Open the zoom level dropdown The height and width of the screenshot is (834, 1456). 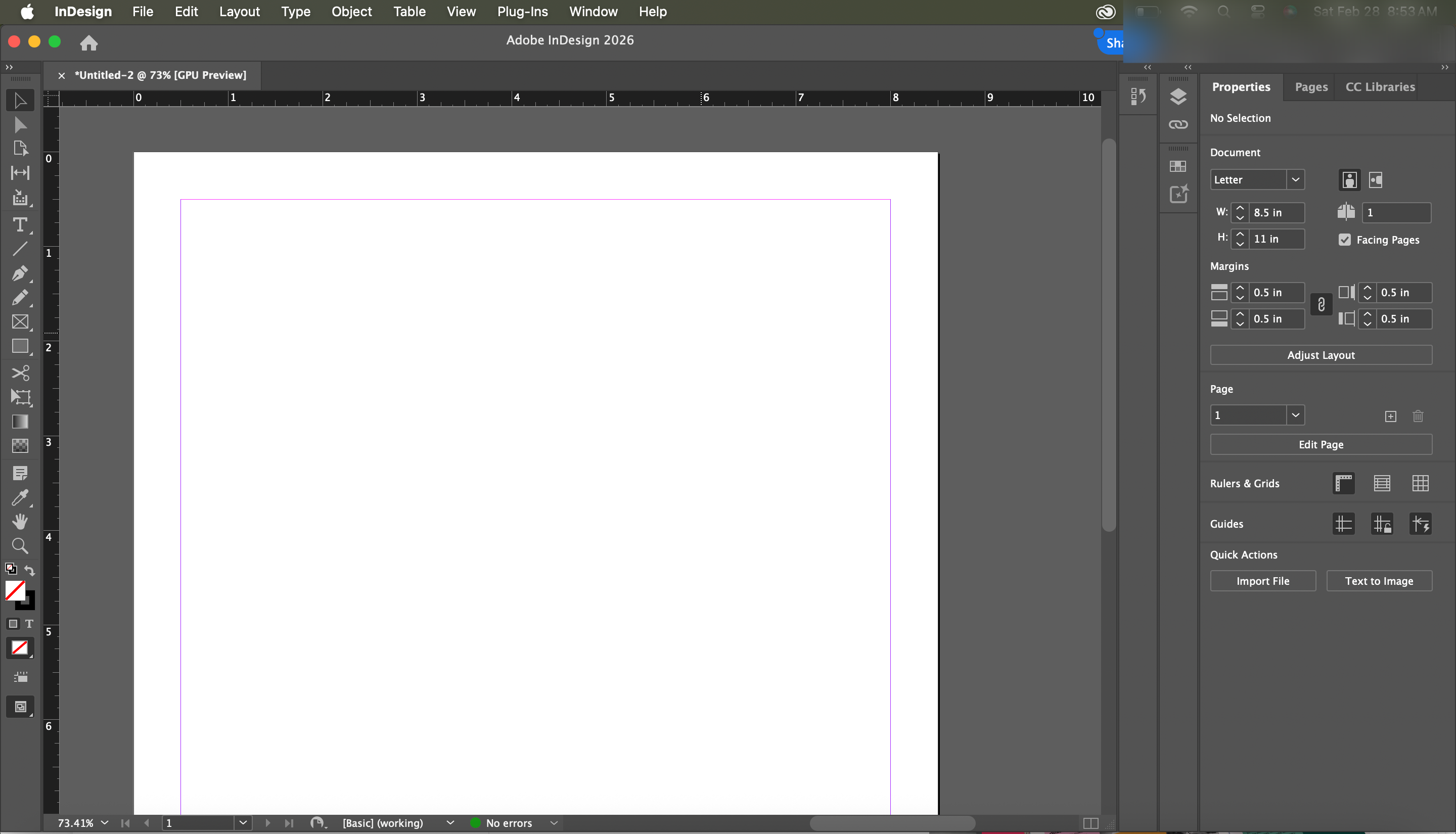coord(105,822)
